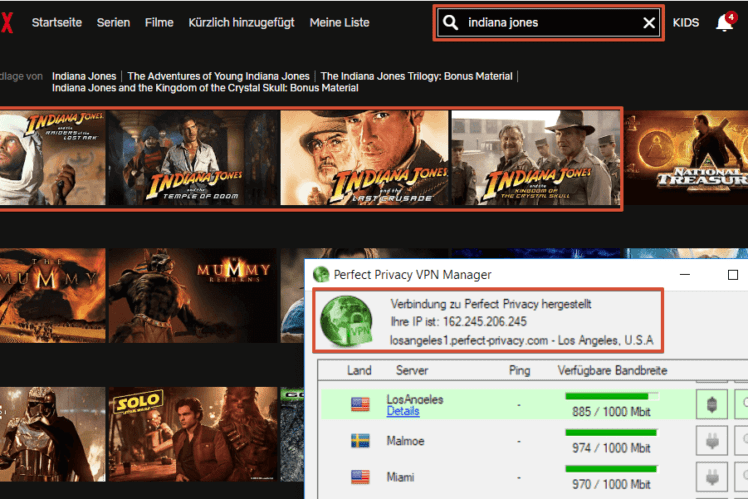Screen dimensions: 748x499
Task: Go to Startseite
Action: pyautogui.click(x=57, y=22)
